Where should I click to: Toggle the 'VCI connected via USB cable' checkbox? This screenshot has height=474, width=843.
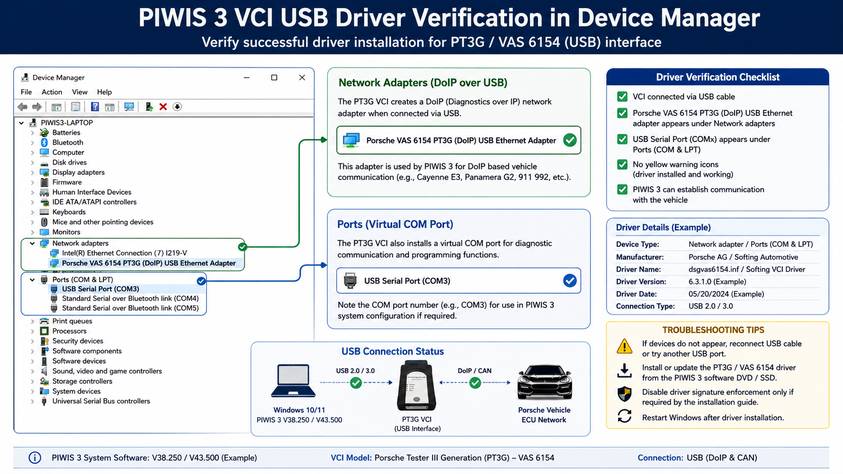(x=622, y=97)
